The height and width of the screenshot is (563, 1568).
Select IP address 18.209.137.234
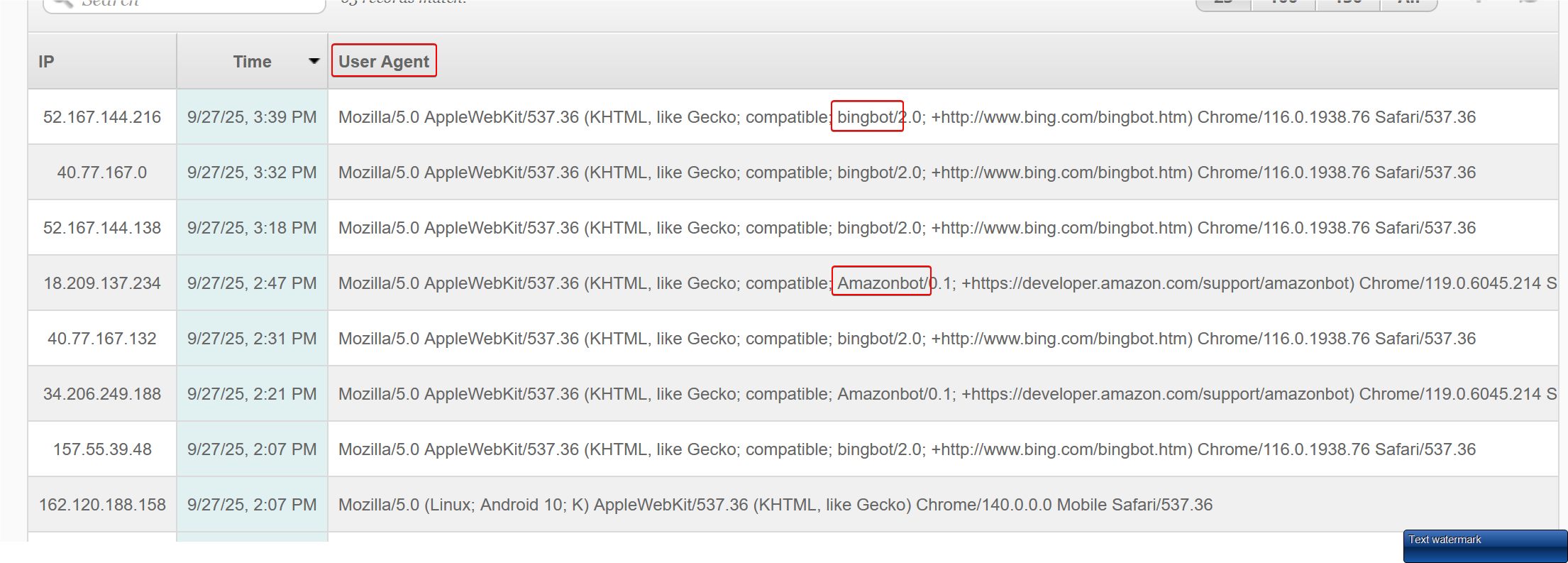click(x=102, y=283)
